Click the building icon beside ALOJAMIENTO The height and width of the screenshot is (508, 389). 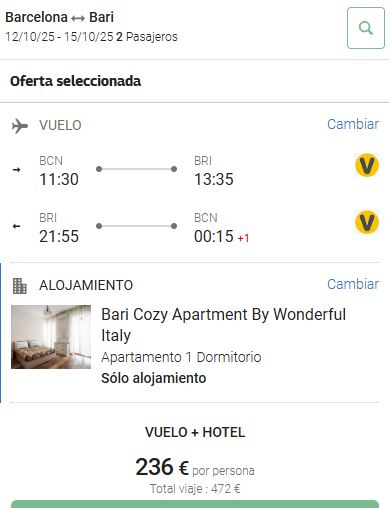[x=19, y=286]
